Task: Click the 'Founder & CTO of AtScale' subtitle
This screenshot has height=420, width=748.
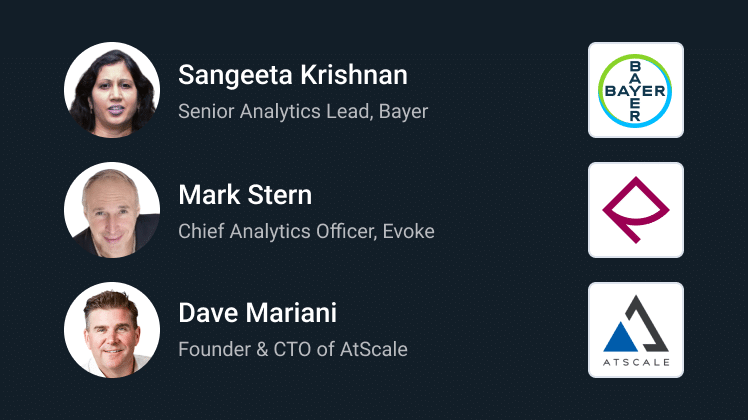Action: (293, 349)
